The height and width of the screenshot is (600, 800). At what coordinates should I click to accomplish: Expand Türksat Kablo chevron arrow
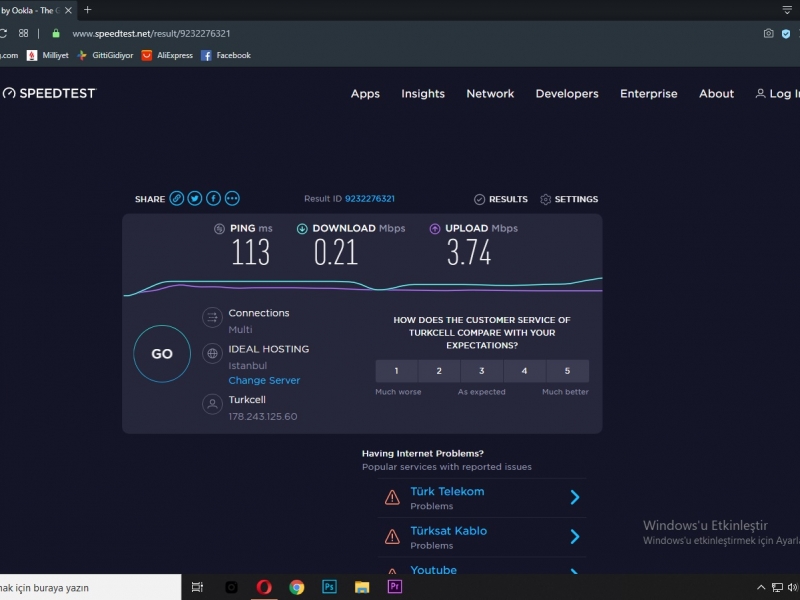coord(575,536)
